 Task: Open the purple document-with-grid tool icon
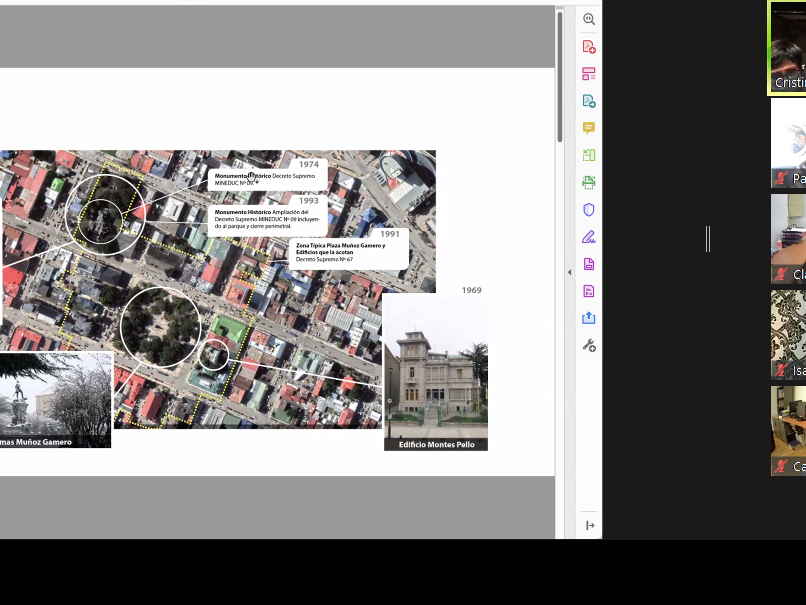(589, 291)
